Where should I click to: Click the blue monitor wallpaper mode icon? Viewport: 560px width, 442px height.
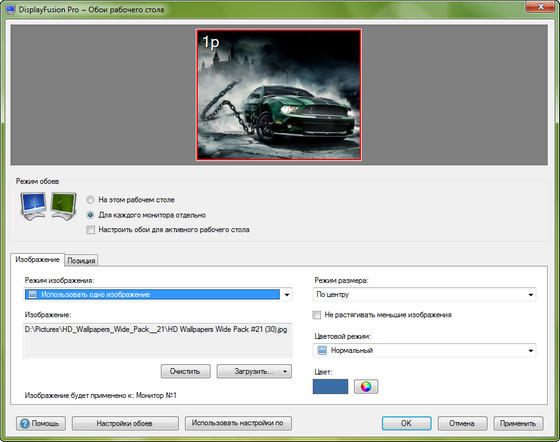coord(34,206)
